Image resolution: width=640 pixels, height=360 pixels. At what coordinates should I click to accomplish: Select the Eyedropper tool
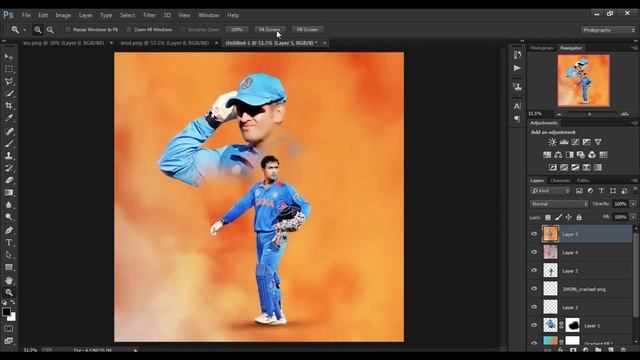(x=9, y=118)
